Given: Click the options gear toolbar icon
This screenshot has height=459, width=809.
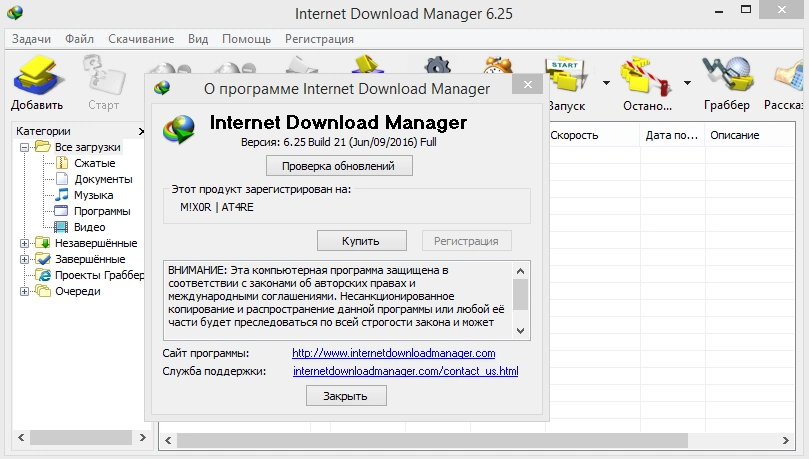Looking at the screenshot, I should coord(438,65).
